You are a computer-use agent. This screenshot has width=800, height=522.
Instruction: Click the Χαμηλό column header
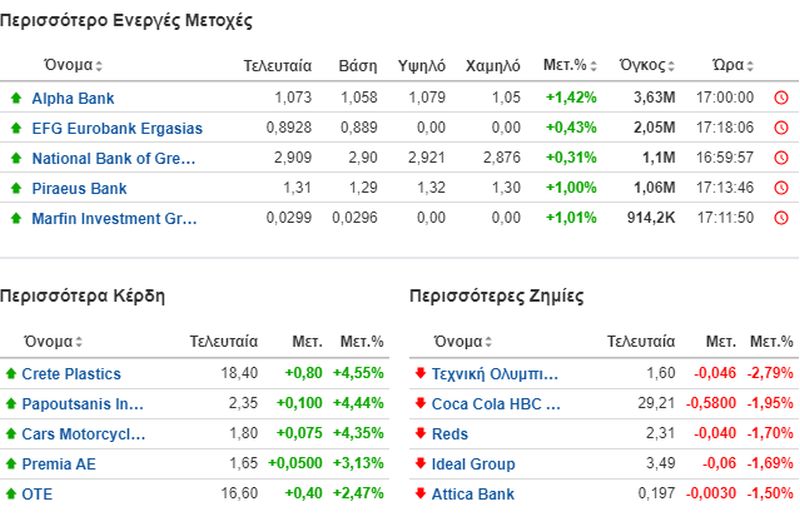point(493,66)
